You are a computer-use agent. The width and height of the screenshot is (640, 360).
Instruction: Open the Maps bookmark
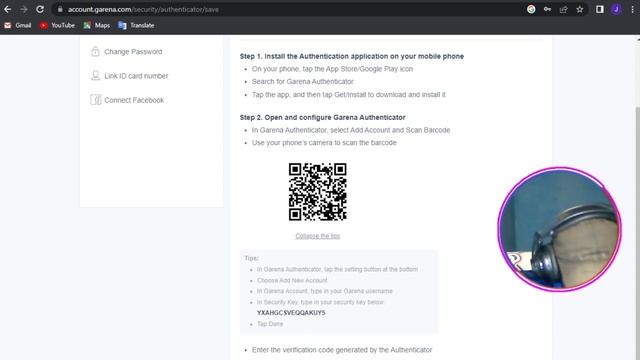[97, 25]
